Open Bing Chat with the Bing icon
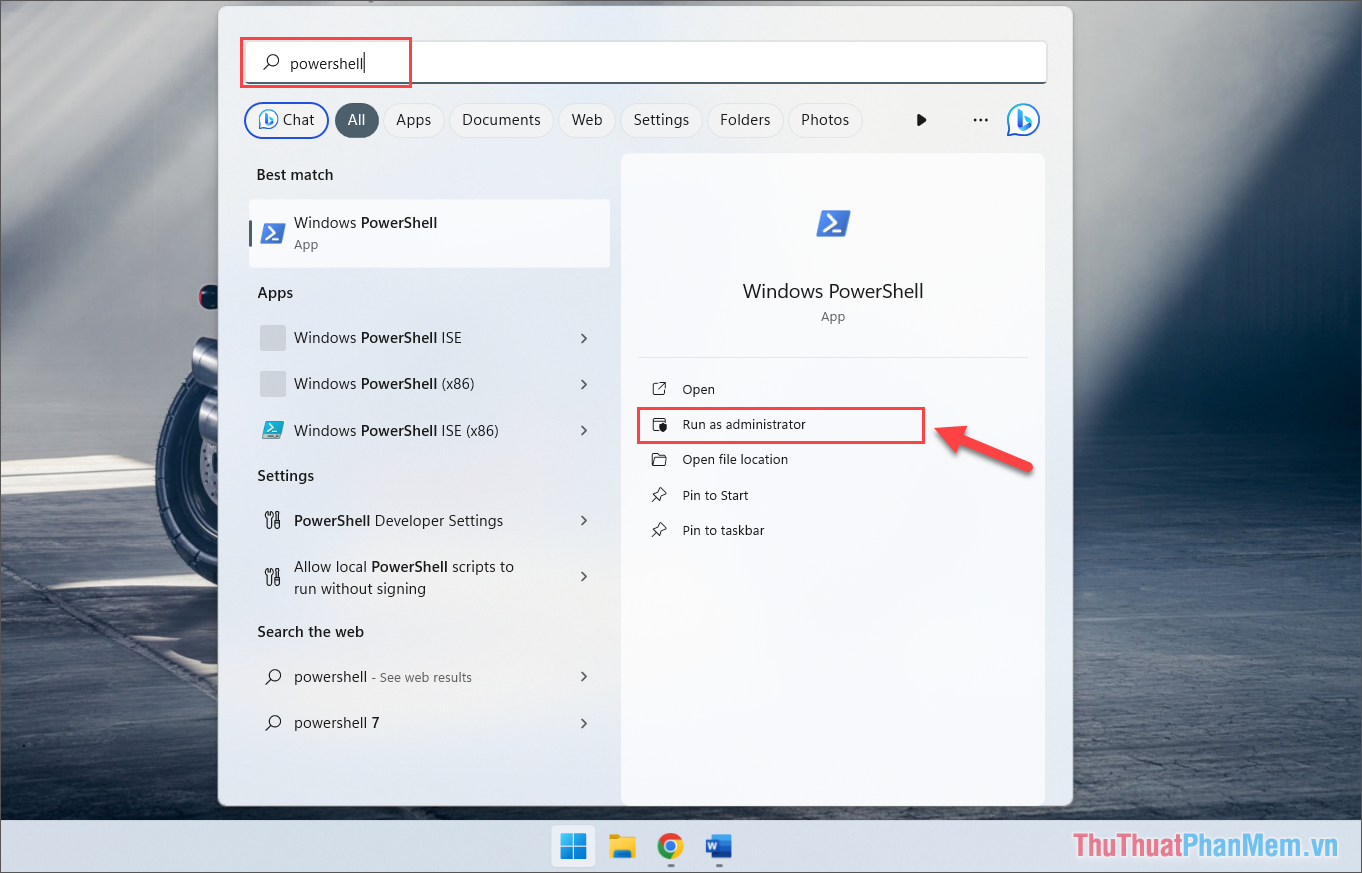Screen dimensions: 1362x873 pyautogui.click(x=1023, y=119)
